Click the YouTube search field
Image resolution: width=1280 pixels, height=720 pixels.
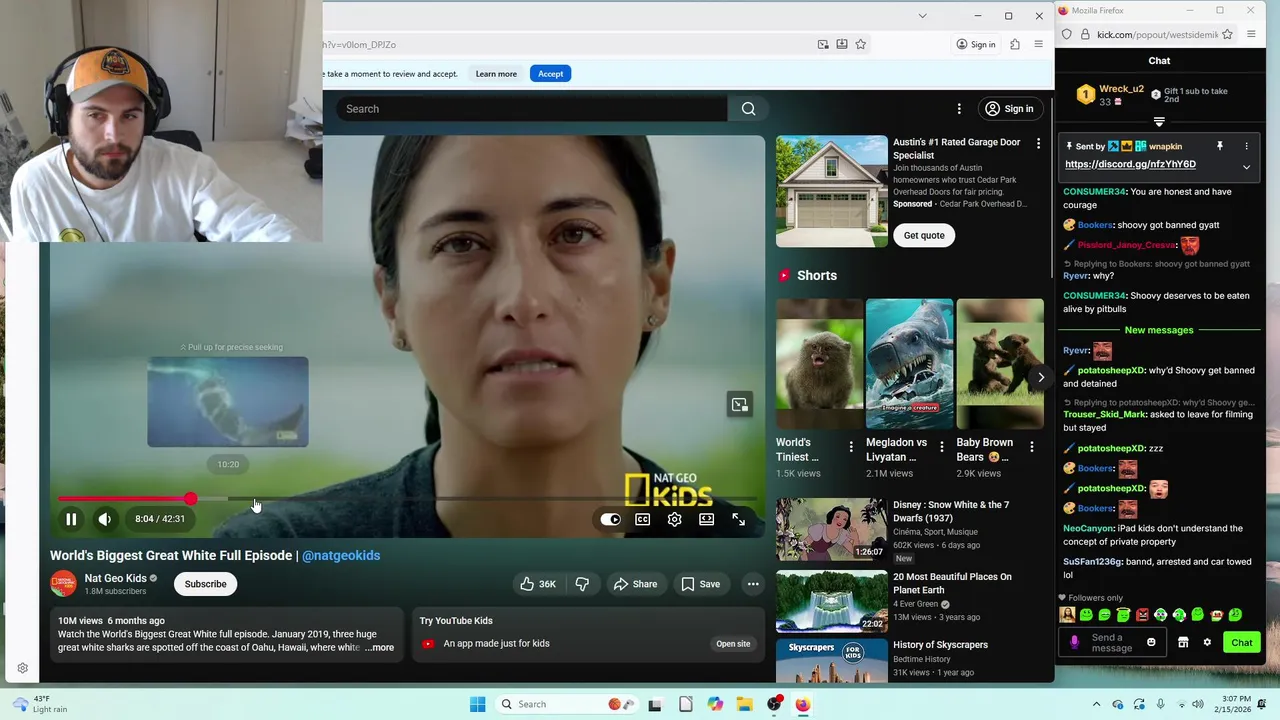tap(531, 109)
